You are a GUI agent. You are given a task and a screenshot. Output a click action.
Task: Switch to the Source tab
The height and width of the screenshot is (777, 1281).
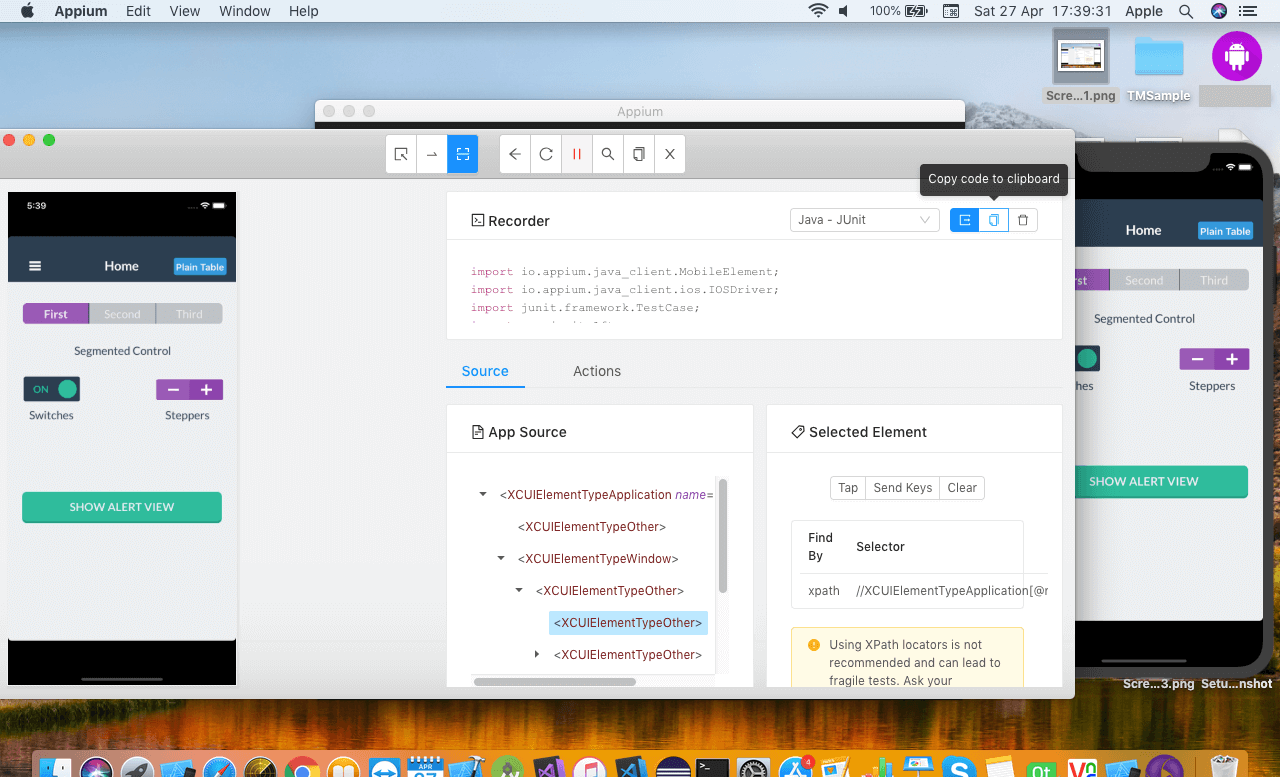tap(485, 371)
